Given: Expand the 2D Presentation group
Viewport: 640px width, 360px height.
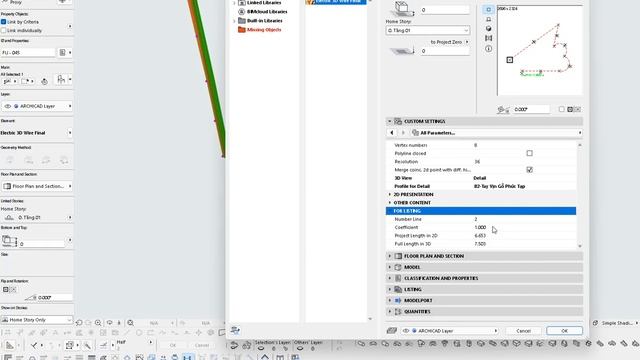Looking at the screenshot, I should (x=389, y=194).
